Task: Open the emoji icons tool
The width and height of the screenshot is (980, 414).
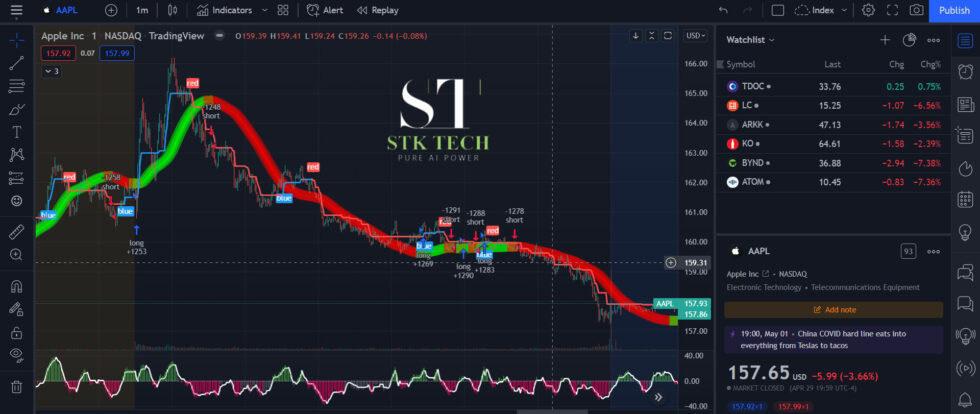Action: [x=16, y=201]
